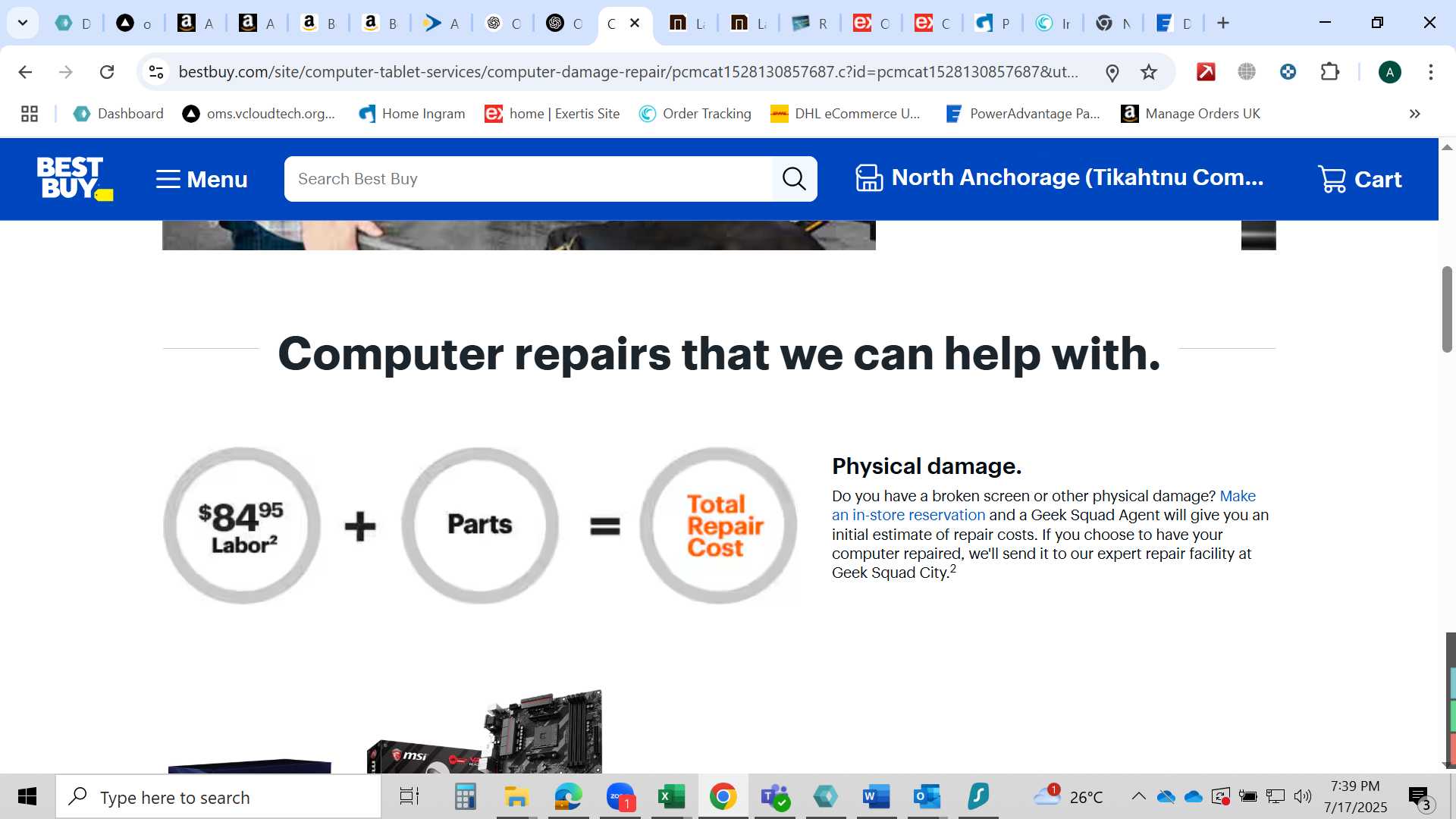Open the Cart

[1360, 179]
